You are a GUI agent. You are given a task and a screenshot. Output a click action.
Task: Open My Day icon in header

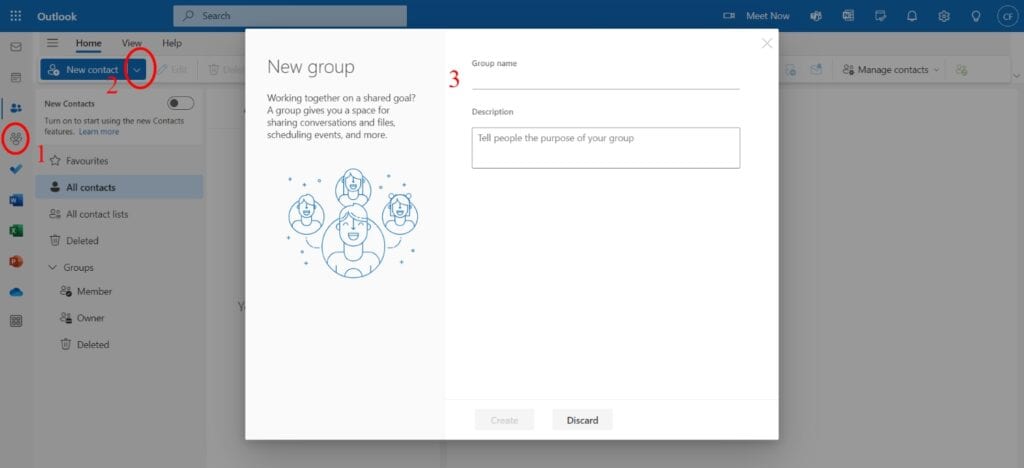(880, 16)
